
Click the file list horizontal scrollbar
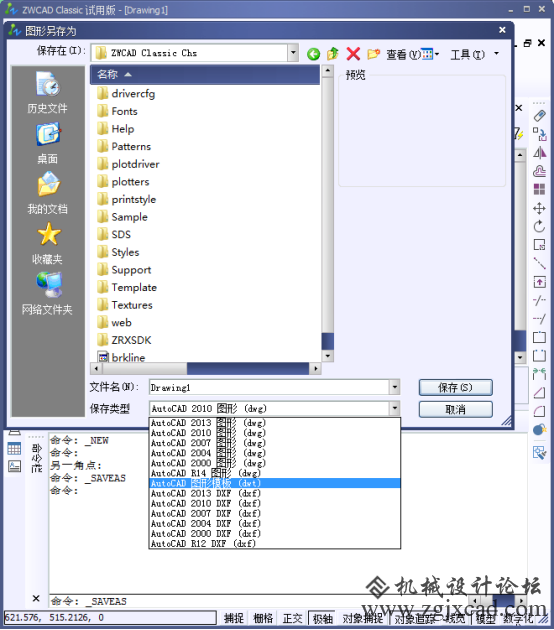coord(205,368)
